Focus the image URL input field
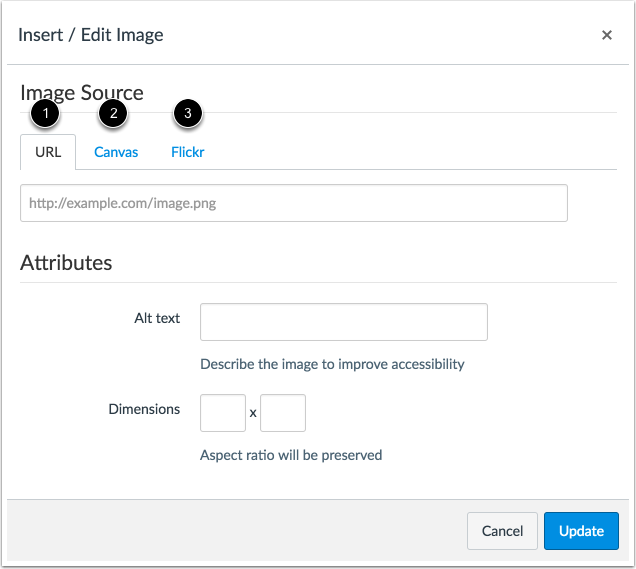 click(294, 203)
